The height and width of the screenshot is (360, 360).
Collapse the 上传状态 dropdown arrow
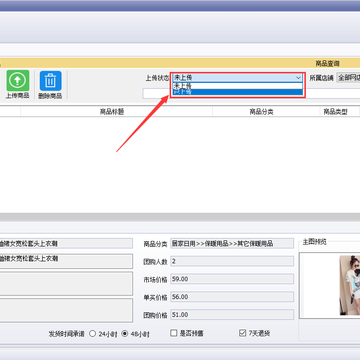tap(298, 78)
